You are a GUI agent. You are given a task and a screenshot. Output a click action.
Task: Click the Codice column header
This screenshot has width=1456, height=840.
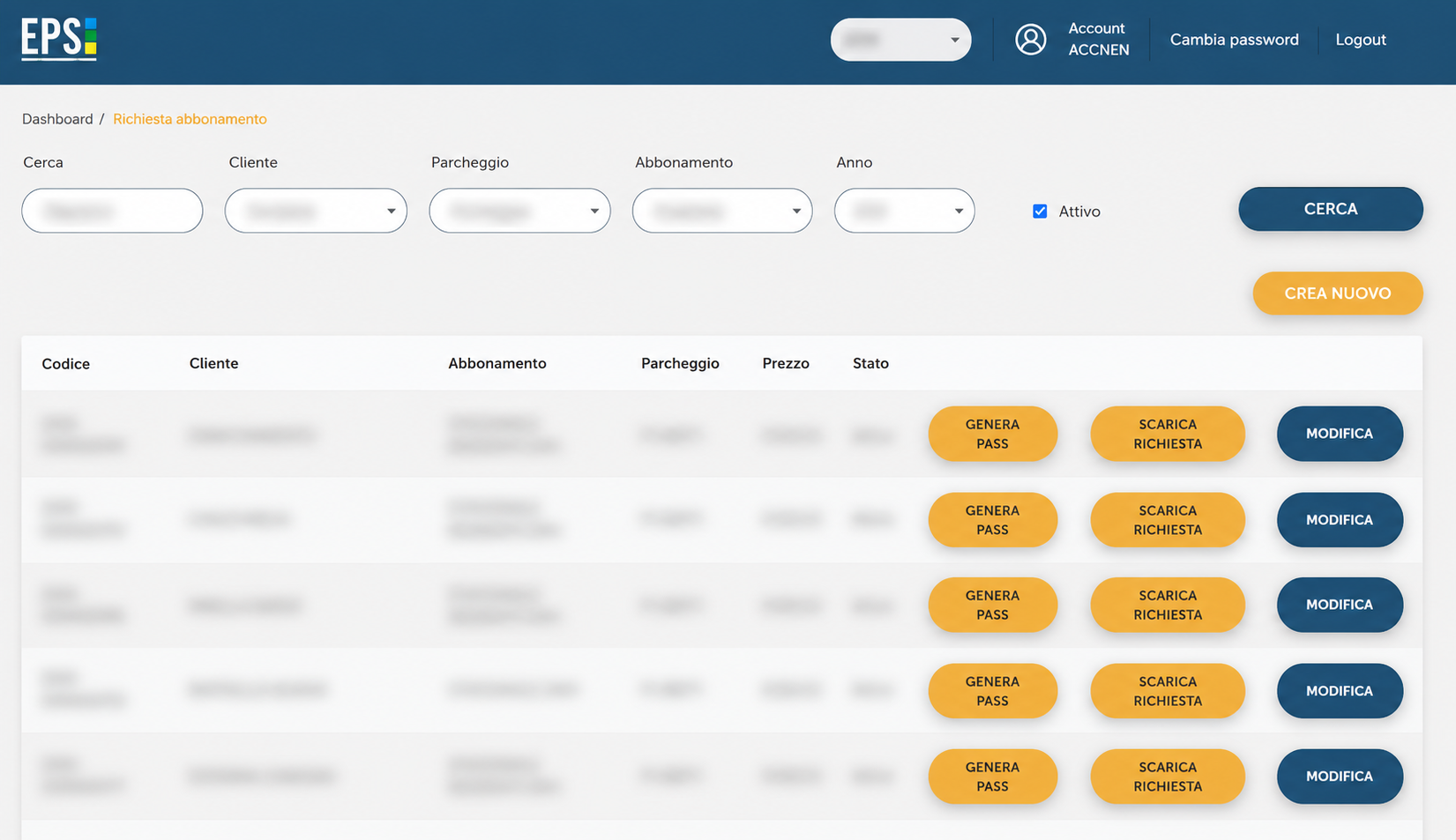coord(66,364)
